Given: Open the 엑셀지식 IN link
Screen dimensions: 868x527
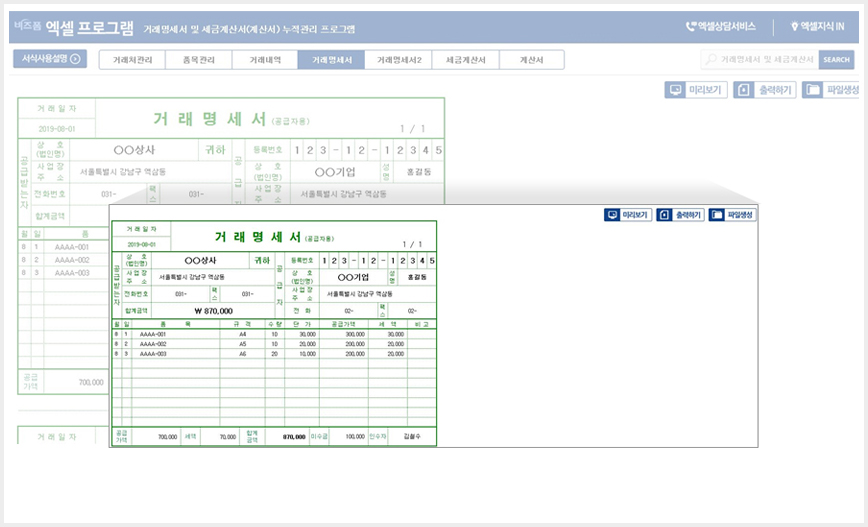Looking at the screenshot, I should click(x=817, y=26).
